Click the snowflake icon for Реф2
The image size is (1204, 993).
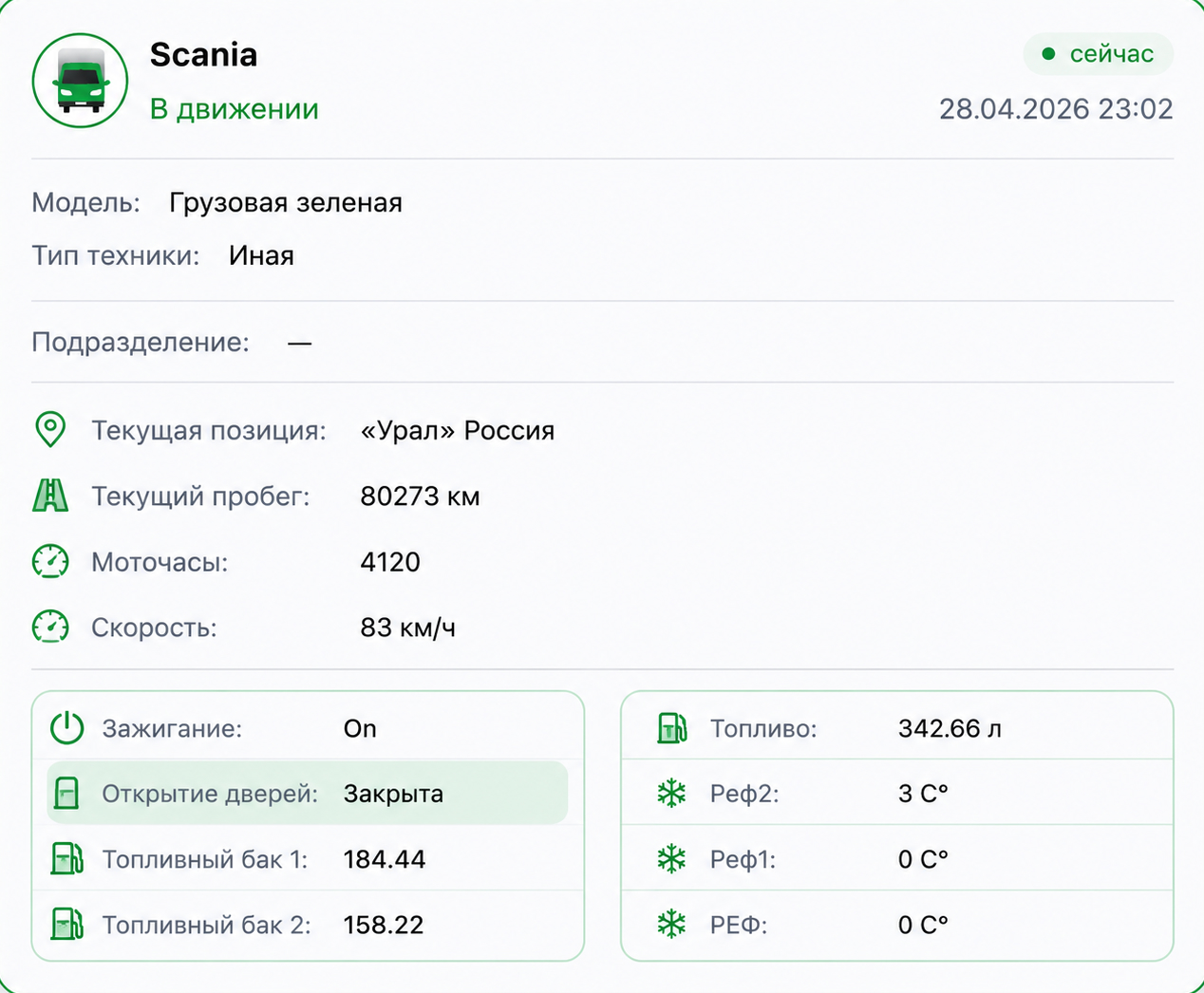click(672, 794)
